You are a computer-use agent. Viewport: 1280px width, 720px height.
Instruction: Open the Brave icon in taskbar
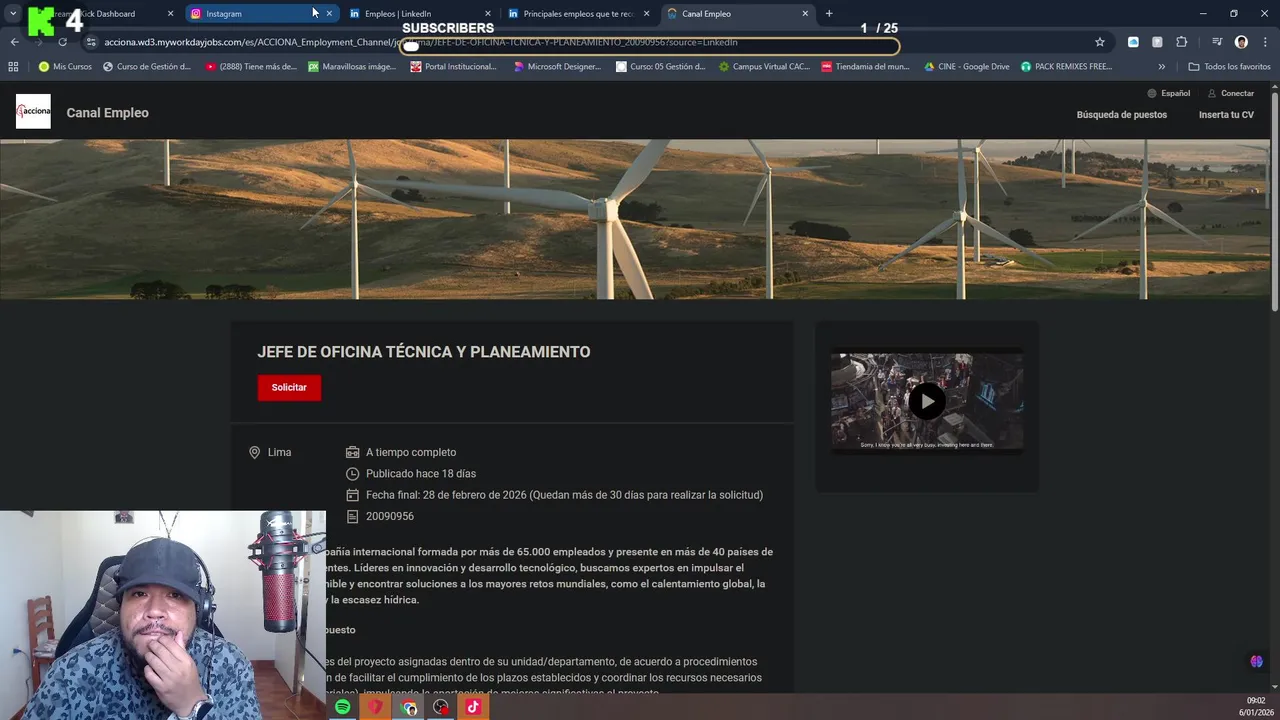pos(375,707)
